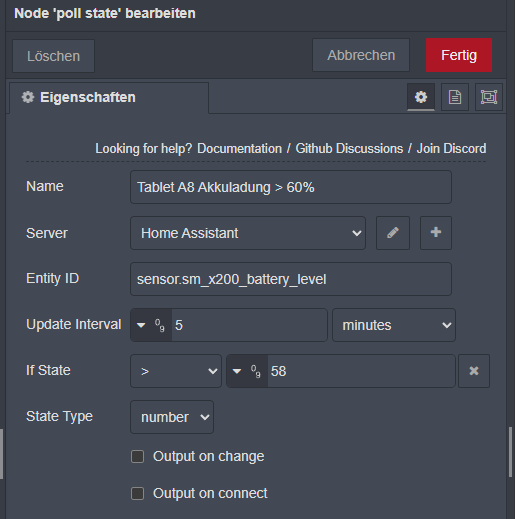
Task: Open State Type number dropdown
Action: (x=172, y=417)
